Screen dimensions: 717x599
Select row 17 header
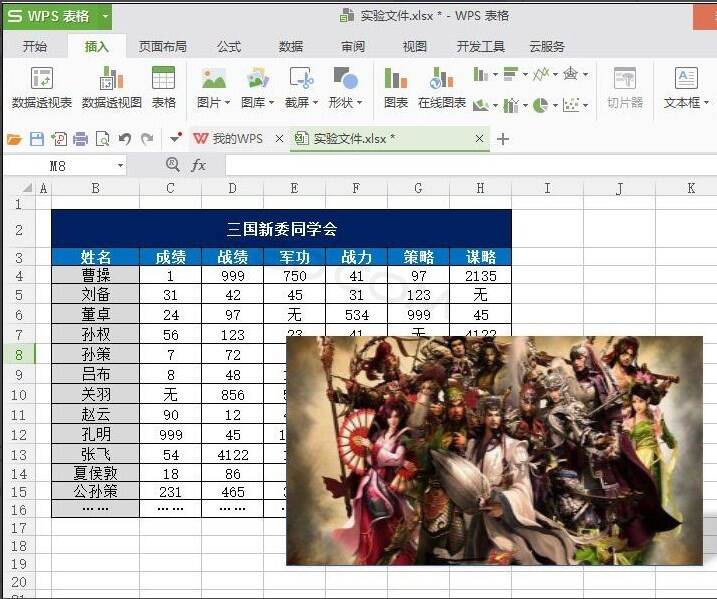coord(19,528)
